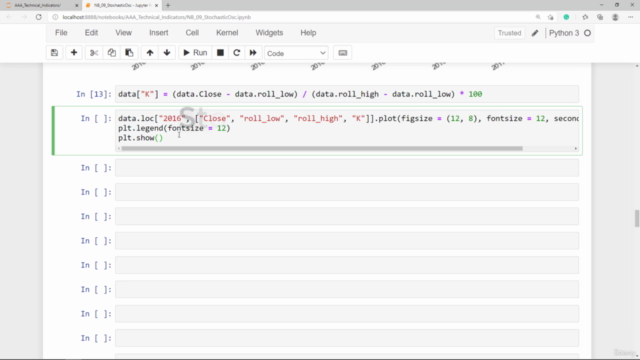The width and height of the screenshot is (640, 360).
Task: Click the eighth empty code cell
Action: [347, 338]
